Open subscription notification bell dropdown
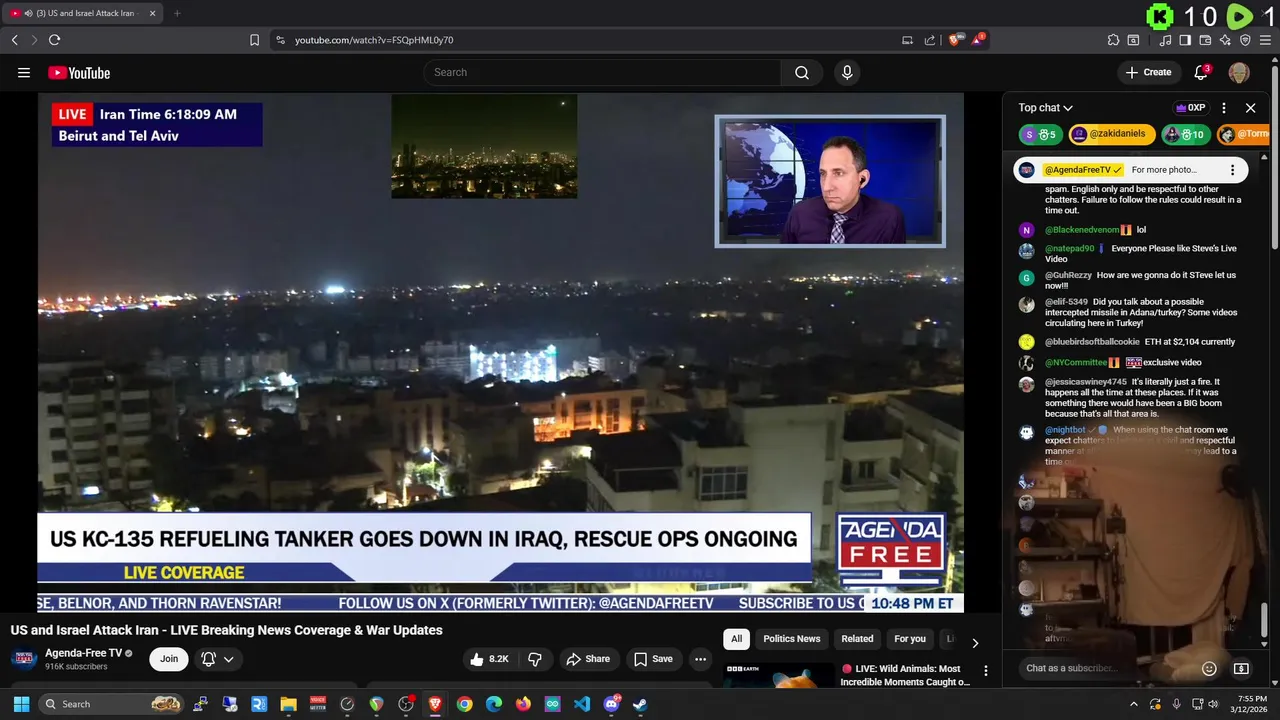Viewport: 1280px width, 720px height. tap(218, 659)
